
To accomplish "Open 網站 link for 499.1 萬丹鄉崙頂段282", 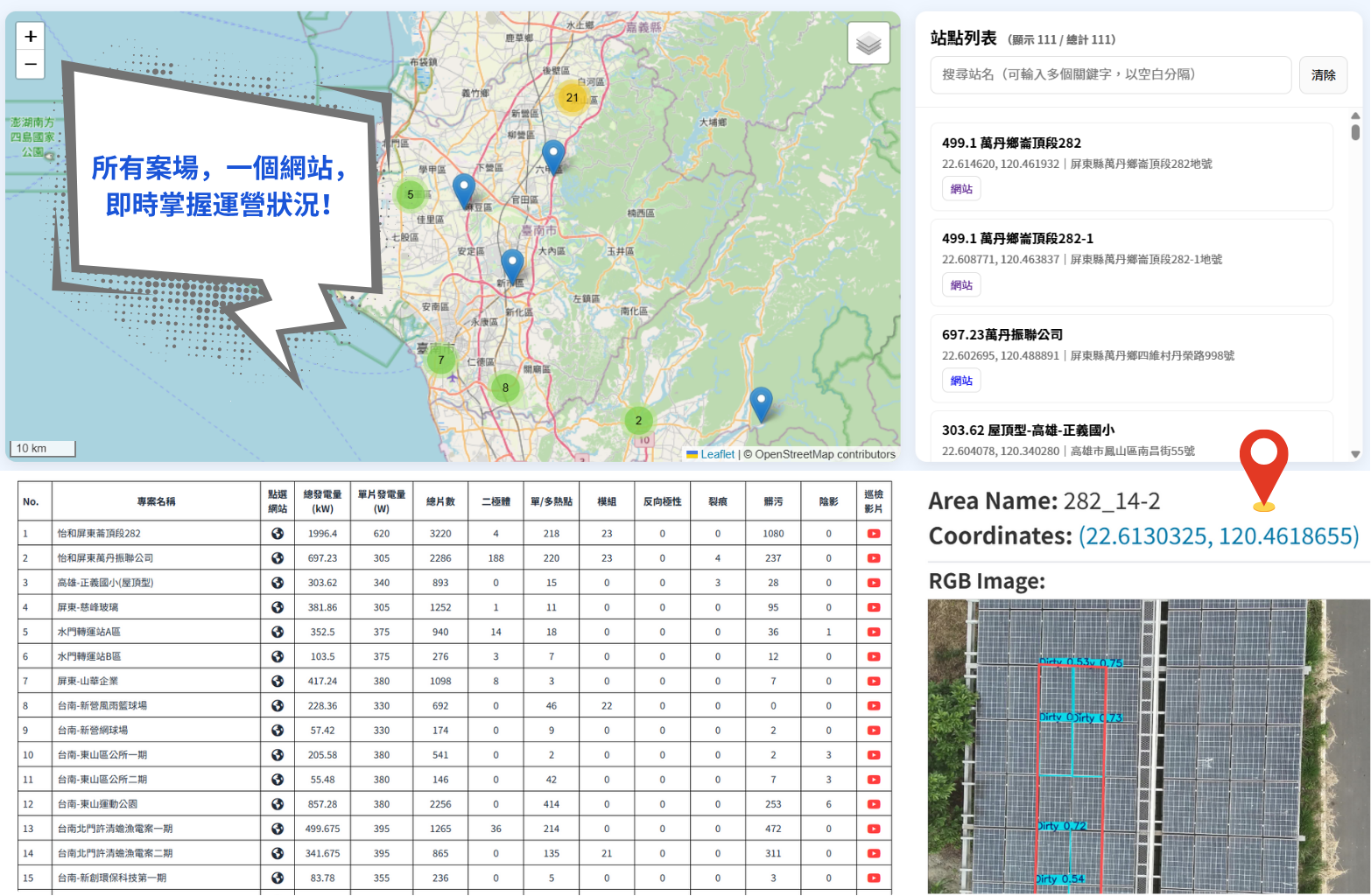I will tap(961, 189).
